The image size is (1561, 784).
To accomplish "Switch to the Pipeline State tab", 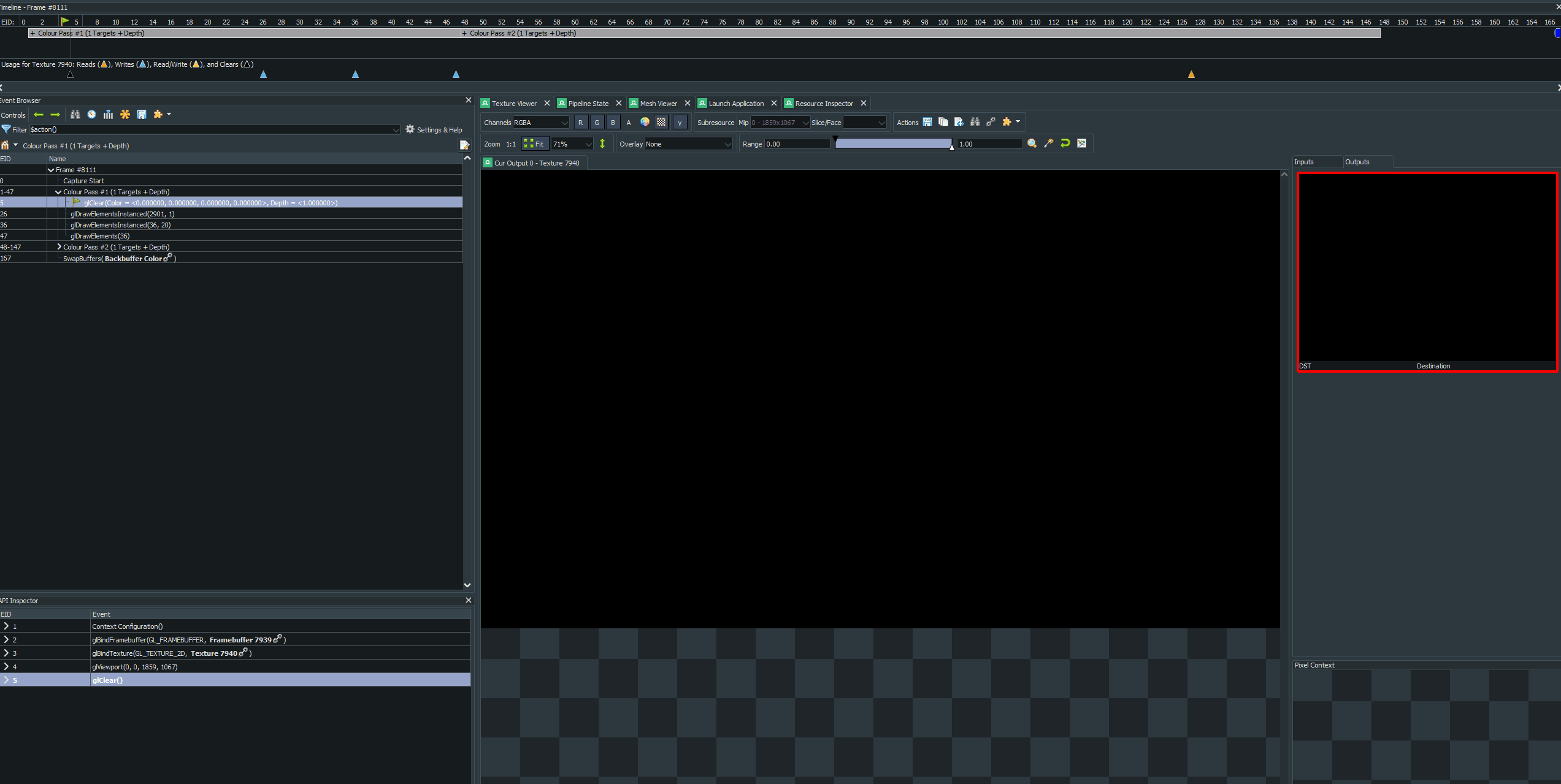I will click(x=588, y=104).
